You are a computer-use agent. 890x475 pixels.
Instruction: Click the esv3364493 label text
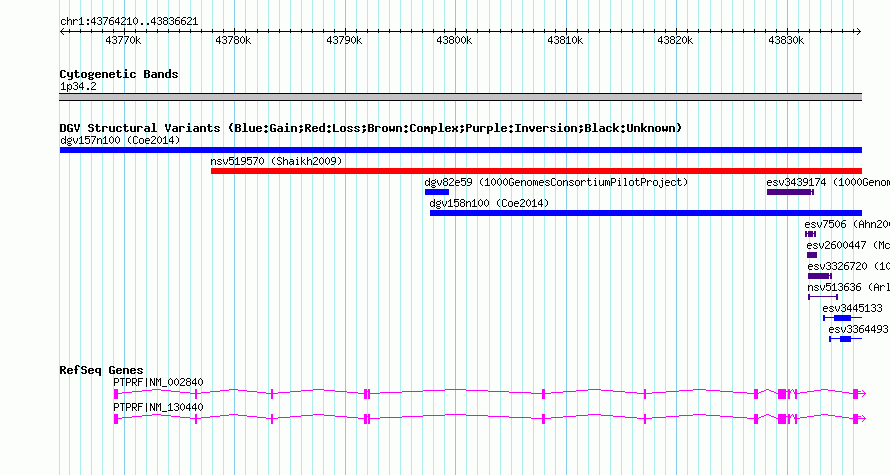(858, 329)
